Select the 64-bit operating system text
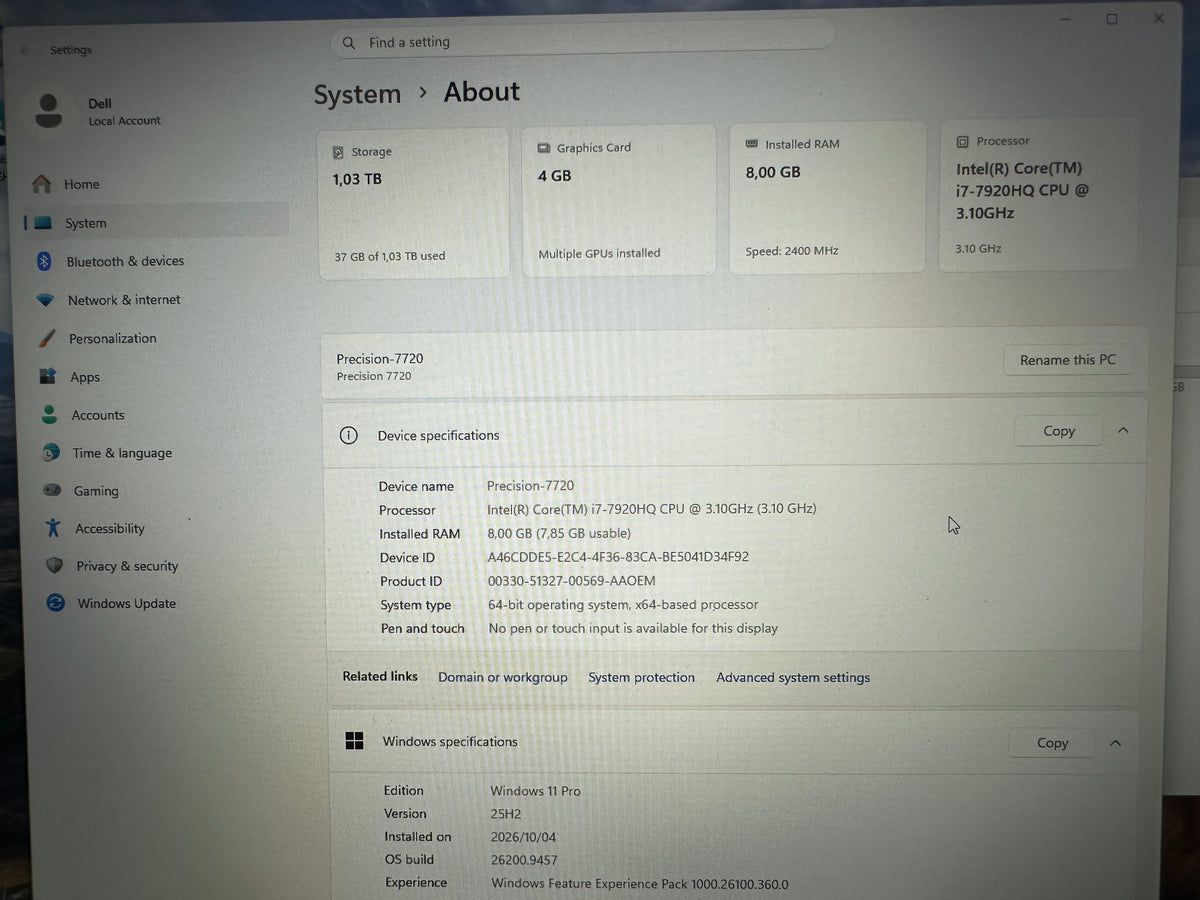1200x900 pixels. pyautogui.click(x=623, y=605)
